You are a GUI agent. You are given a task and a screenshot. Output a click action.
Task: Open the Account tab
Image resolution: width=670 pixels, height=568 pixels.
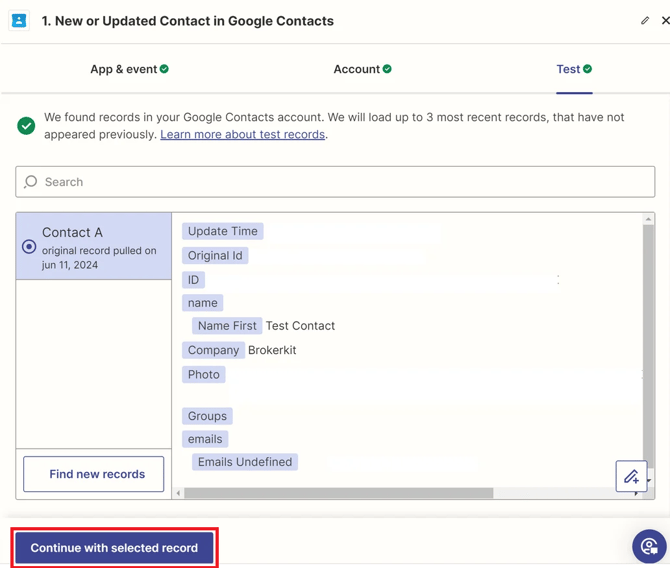pos(362,69)
